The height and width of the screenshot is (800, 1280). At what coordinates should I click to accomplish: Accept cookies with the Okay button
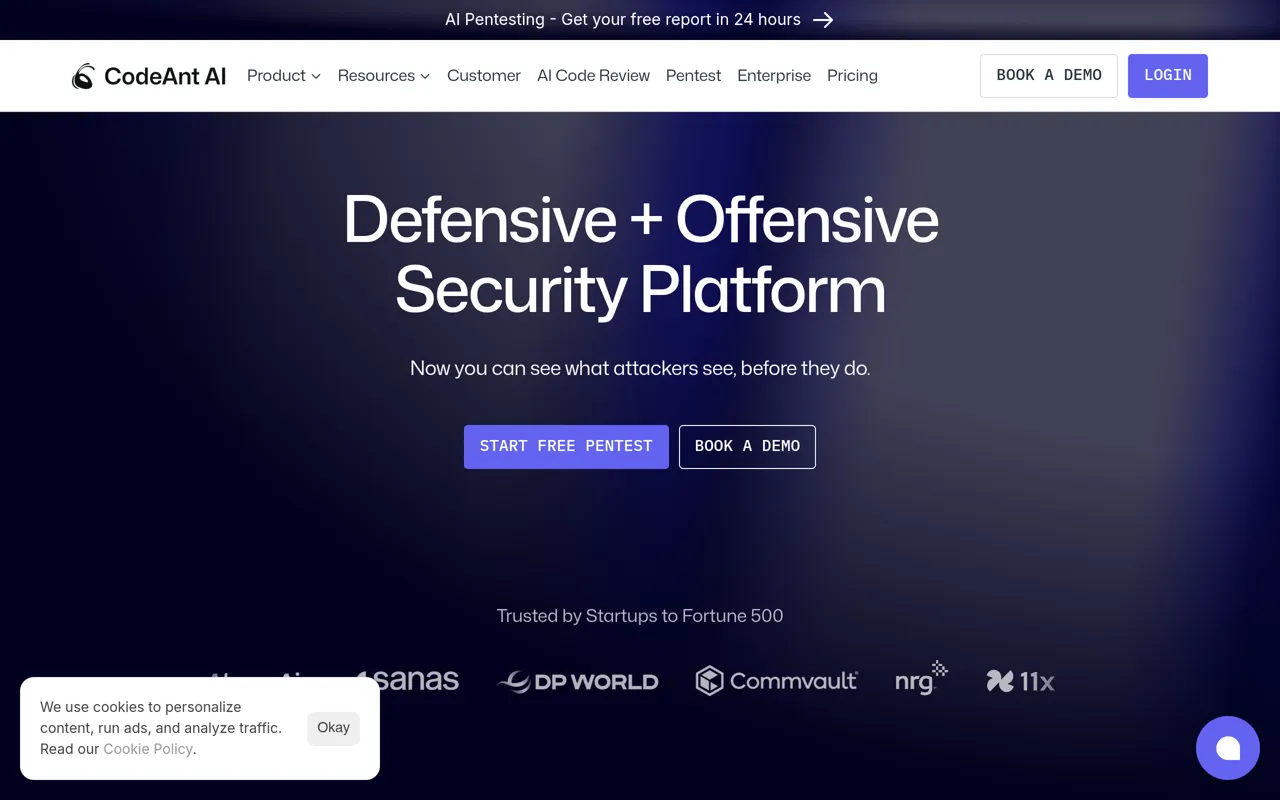coord(333,728)
